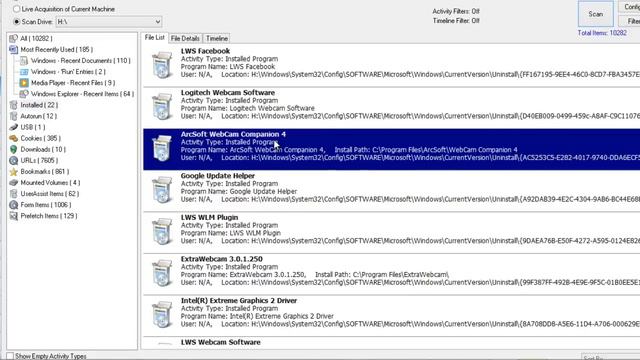Select 'All ( 10282 )' tree label

[36, 38]
